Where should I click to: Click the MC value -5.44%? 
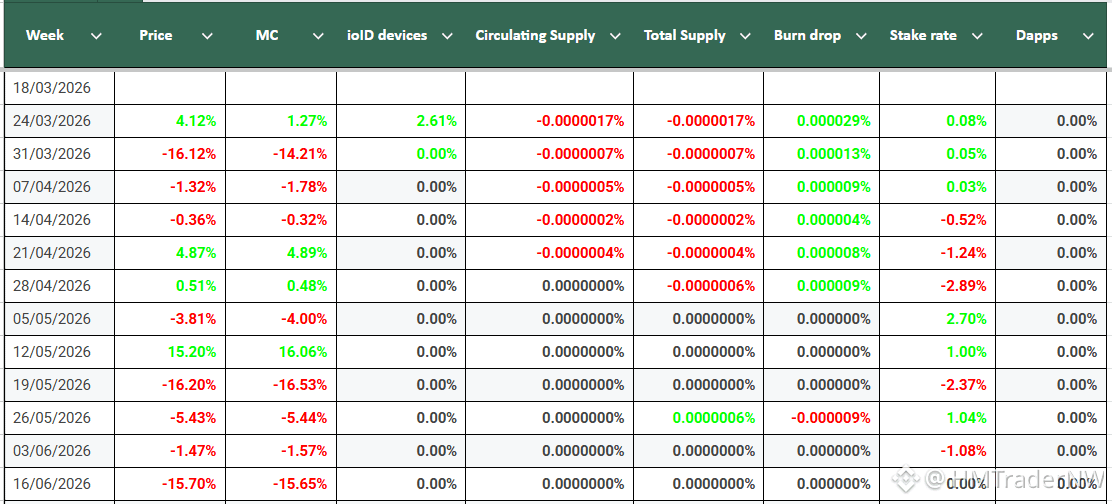304,418
